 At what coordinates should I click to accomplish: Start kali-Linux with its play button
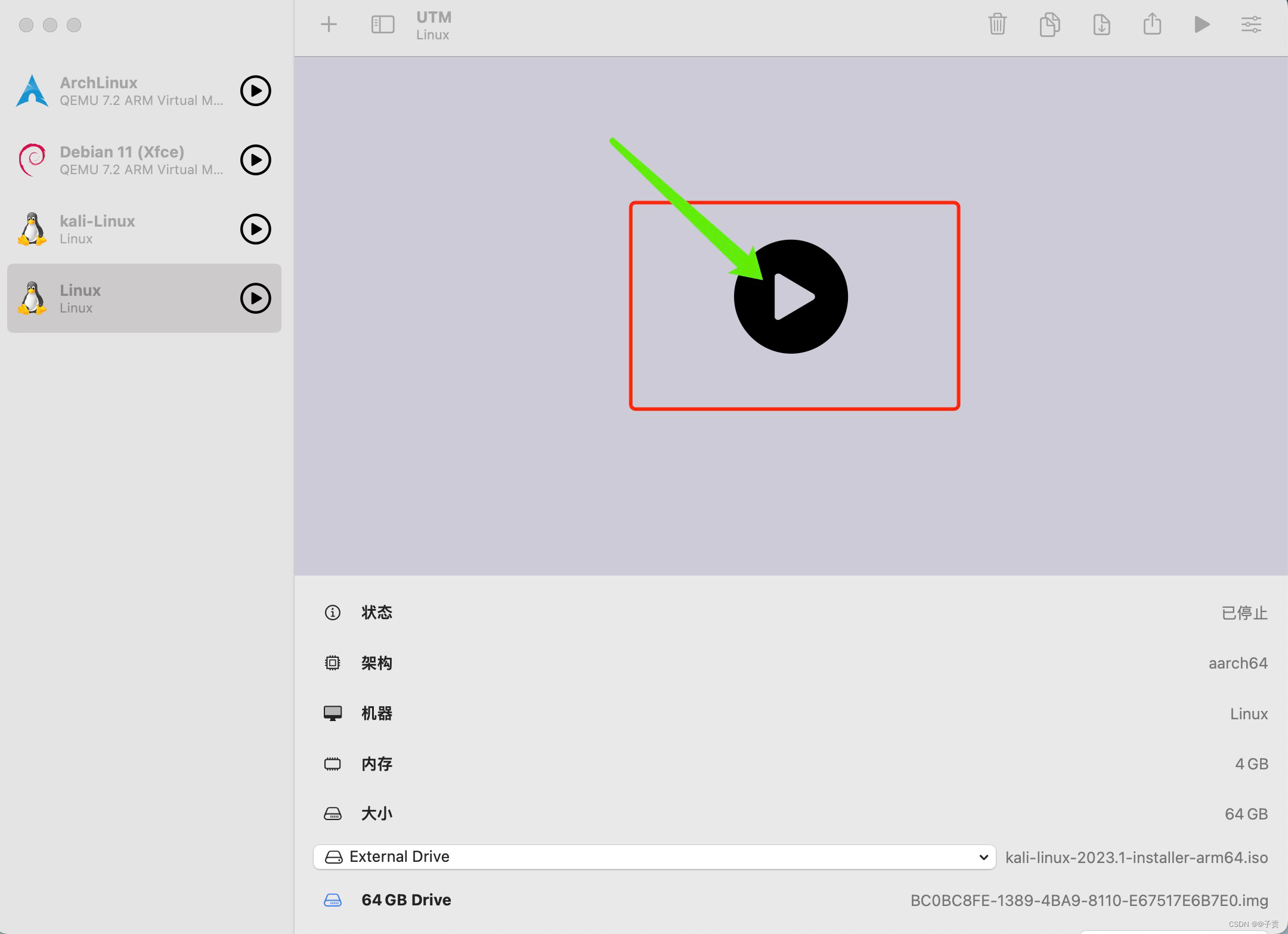(x=256, y=229)
